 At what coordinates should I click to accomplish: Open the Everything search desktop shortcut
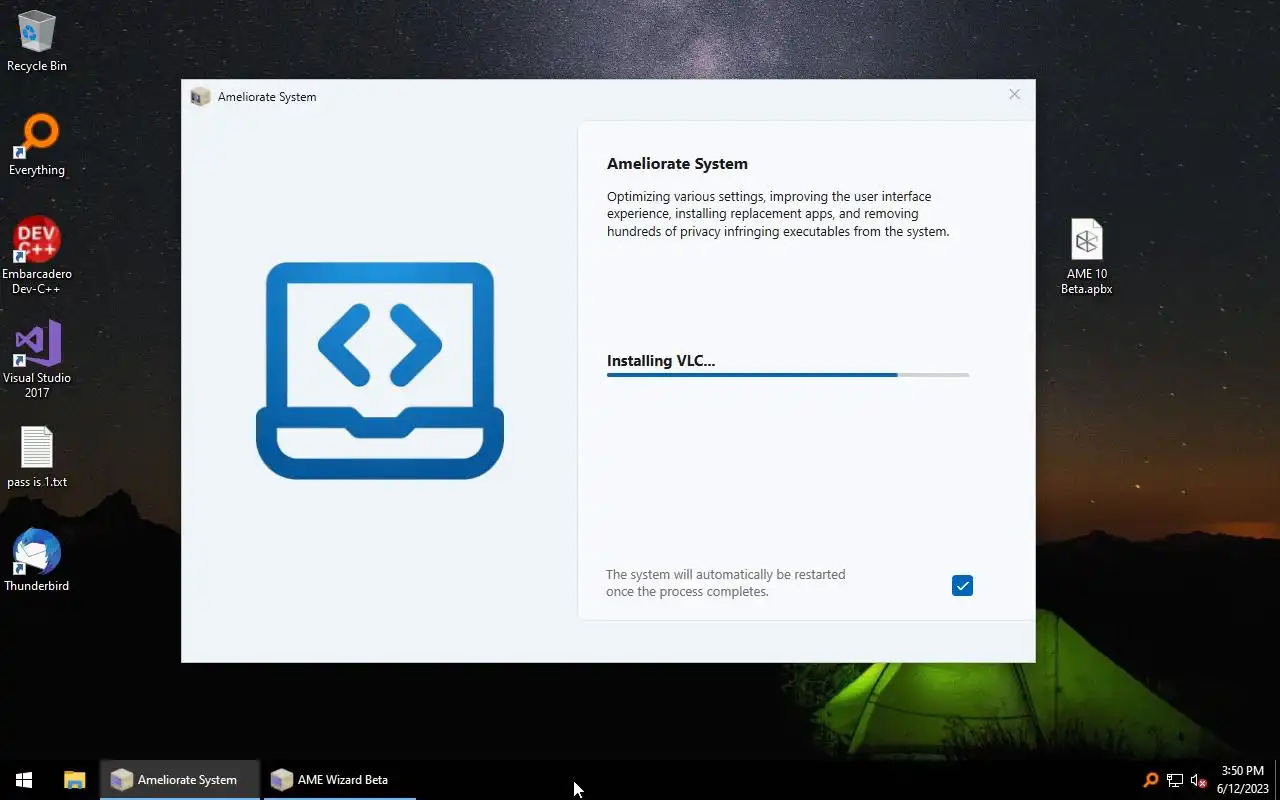point(37,146)
